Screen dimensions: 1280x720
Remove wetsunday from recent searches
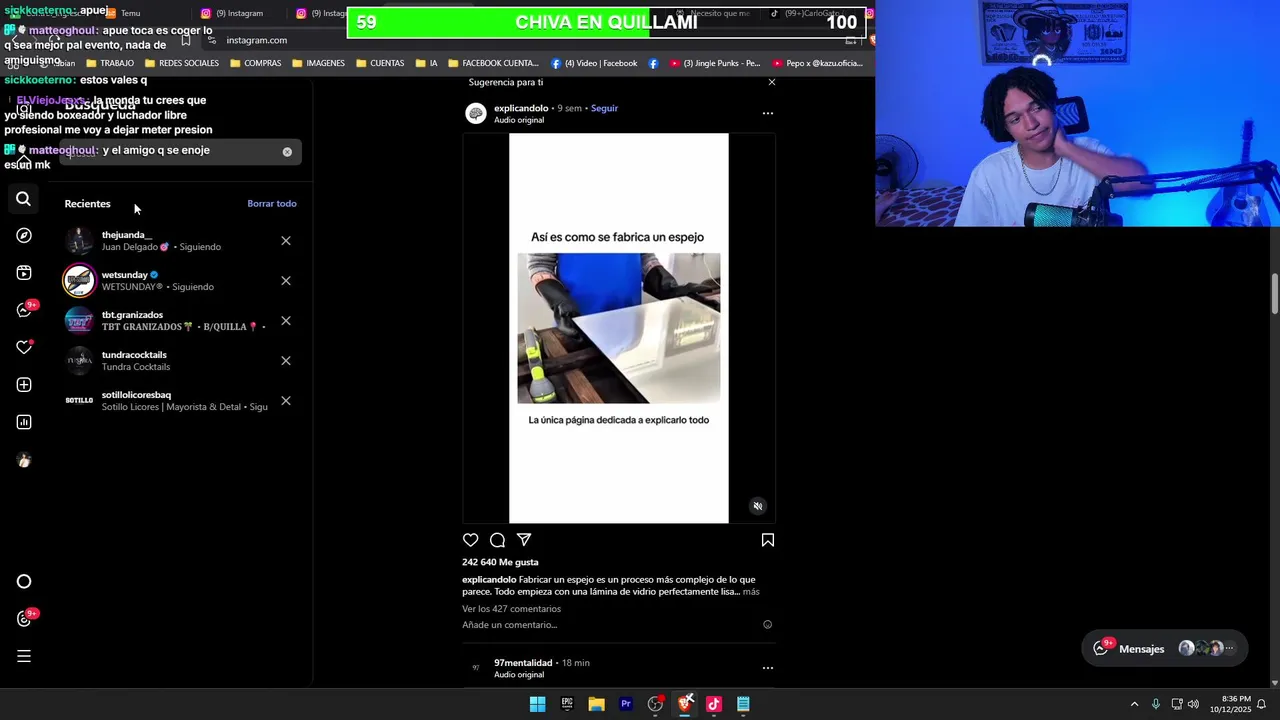286,281
